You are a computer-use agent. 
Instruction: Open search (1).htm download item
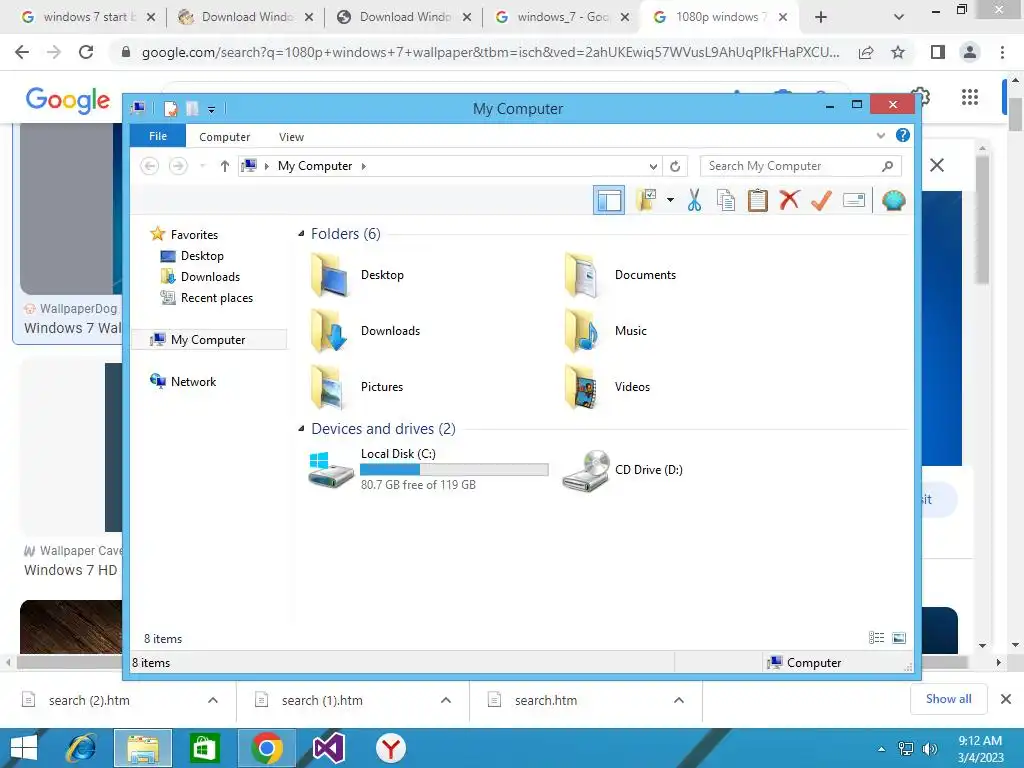(x=323, y=701)
